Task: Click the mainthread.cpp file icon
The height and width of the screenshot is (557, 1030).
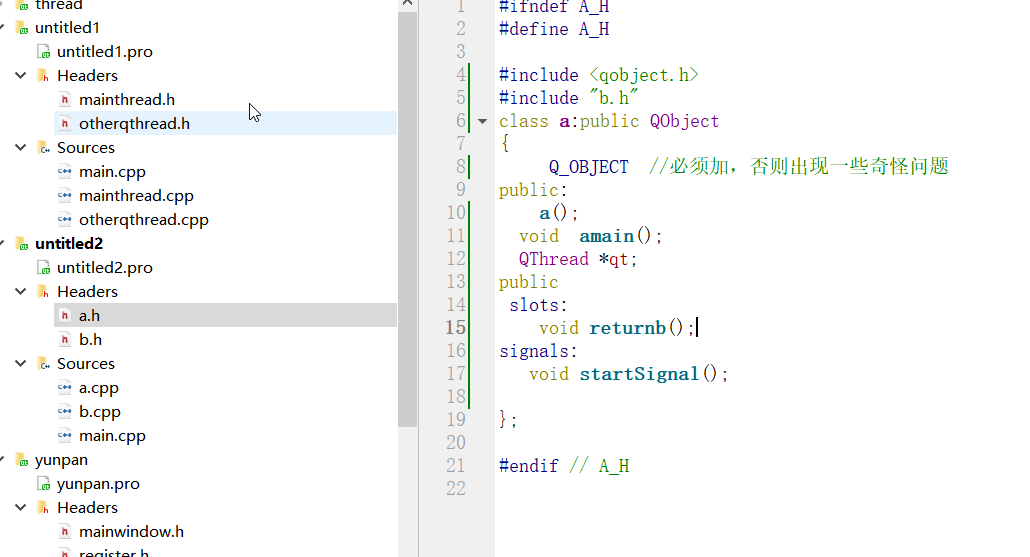Action: (64, 196)
